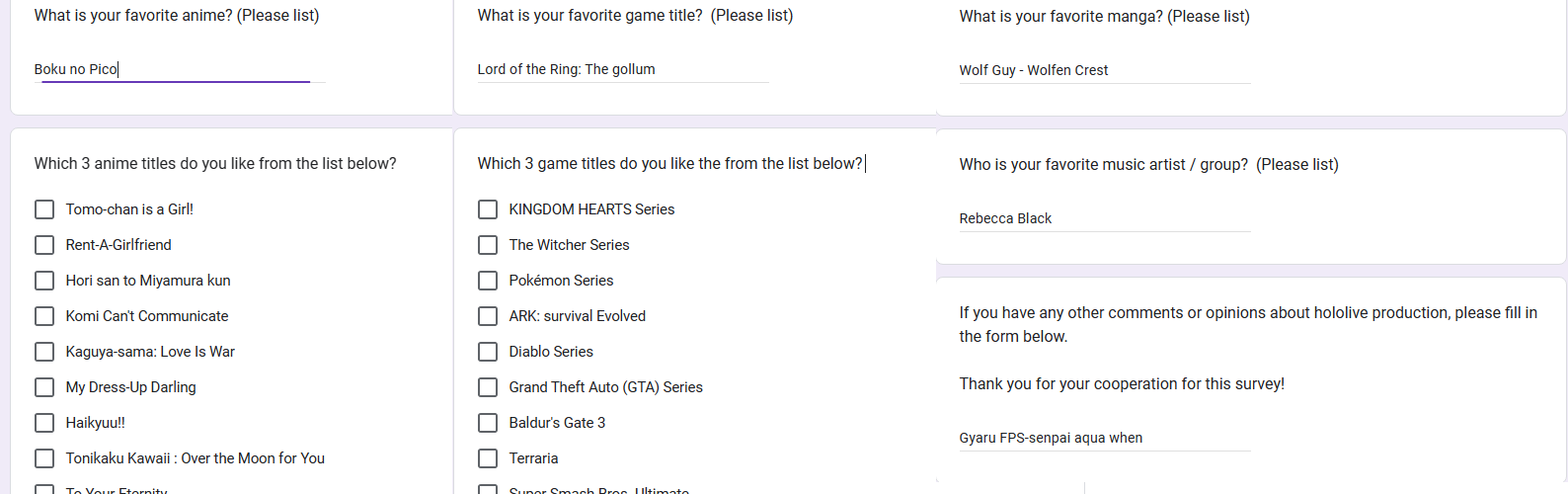
Task: Check the KINGDOM HEARTS Series checkbox
Action: pos(488,209)
